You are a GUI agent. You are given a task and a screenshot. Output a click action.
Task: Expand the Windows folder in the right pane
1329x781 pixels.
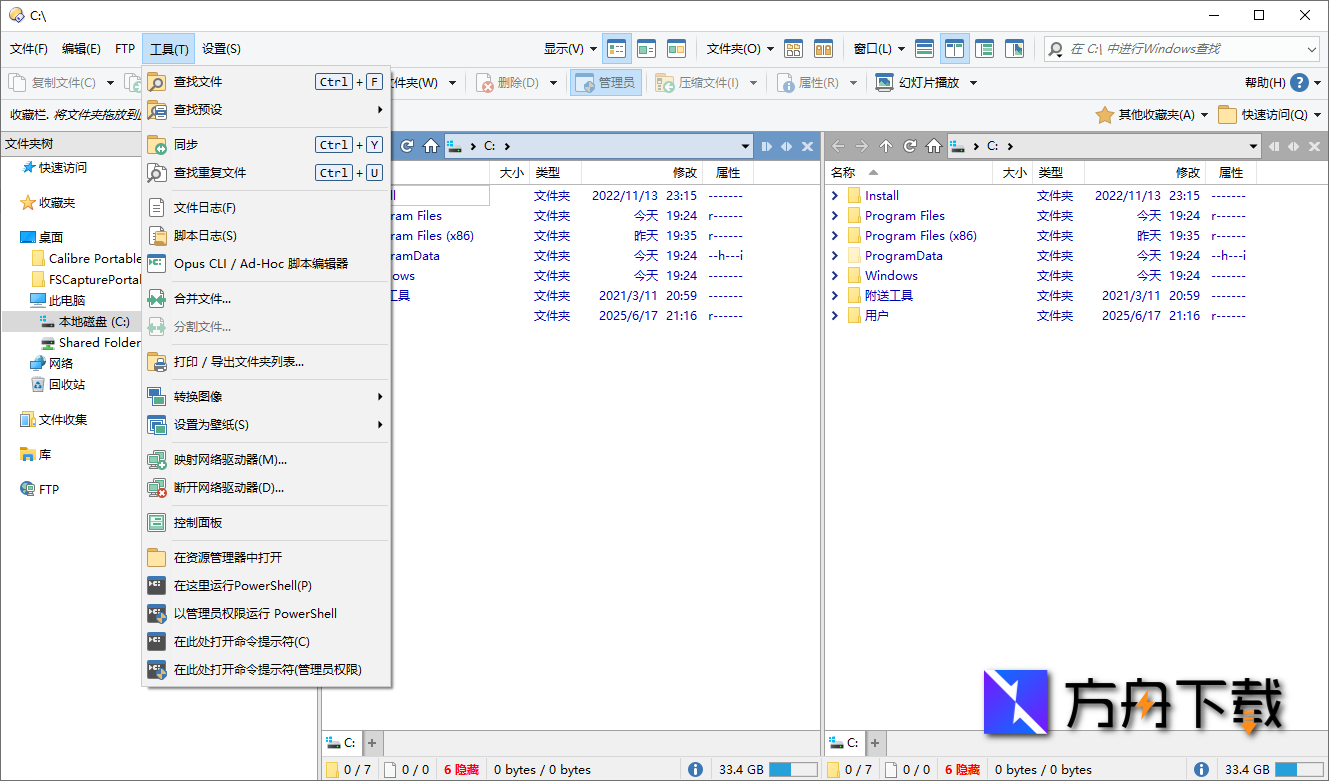coord(835,275)
